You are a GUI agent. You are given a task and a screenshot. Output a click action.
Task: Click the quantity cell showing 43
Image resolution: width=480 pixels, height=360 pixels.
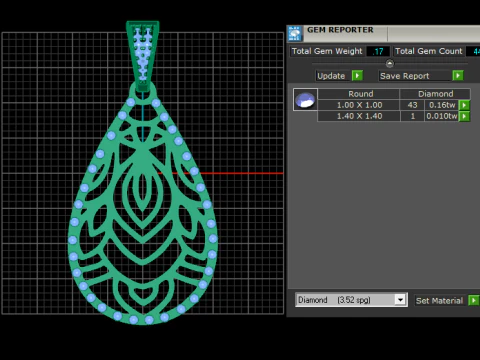click(x=412, y=105)
